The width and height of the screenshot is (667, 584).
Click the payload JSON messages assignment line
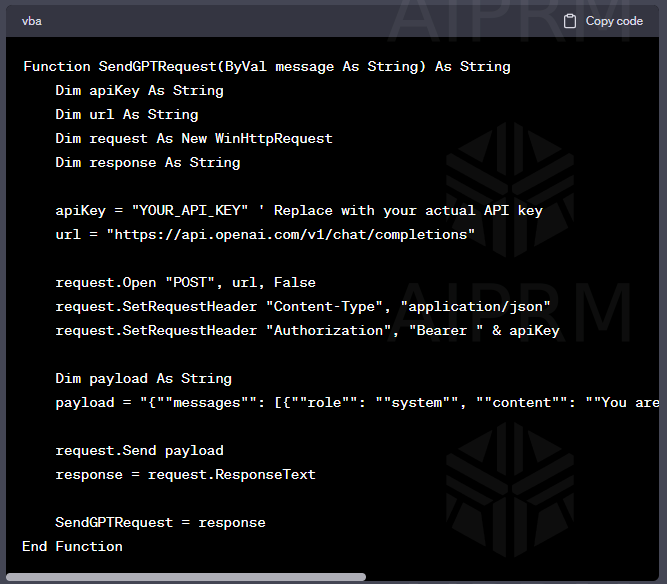click(357, 403)
